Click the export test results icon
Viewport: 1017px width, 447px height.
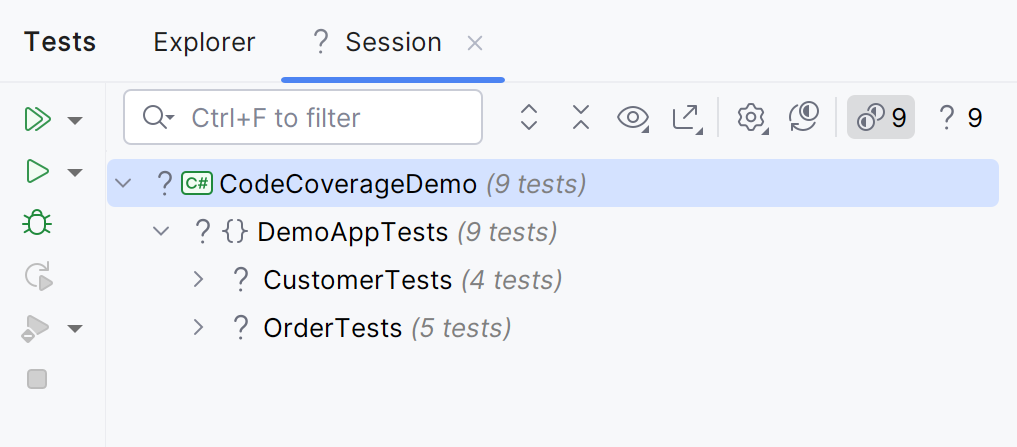686,118
